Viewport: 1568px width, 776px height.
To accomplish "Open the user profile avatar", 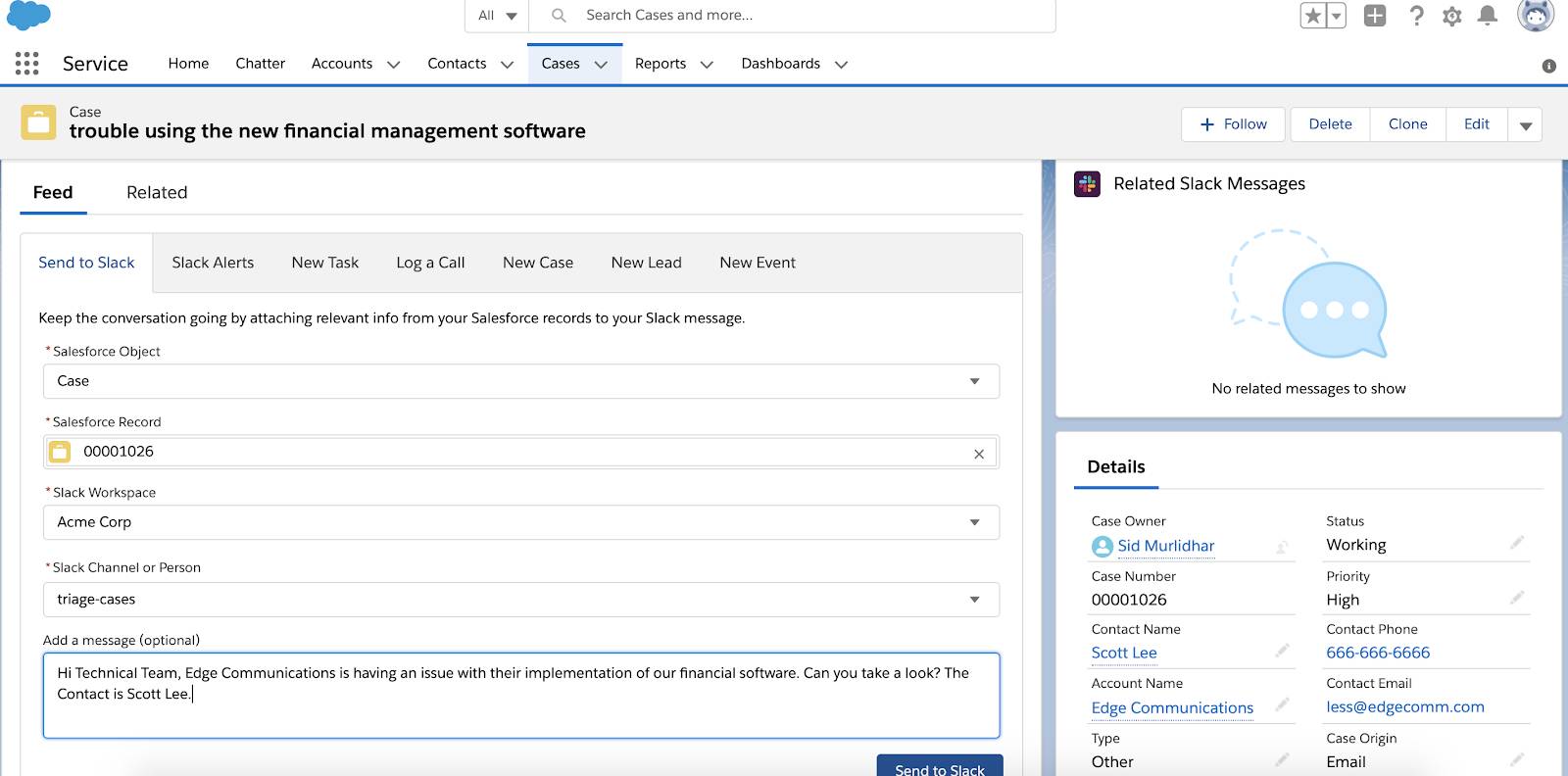I will [1536, 15].
